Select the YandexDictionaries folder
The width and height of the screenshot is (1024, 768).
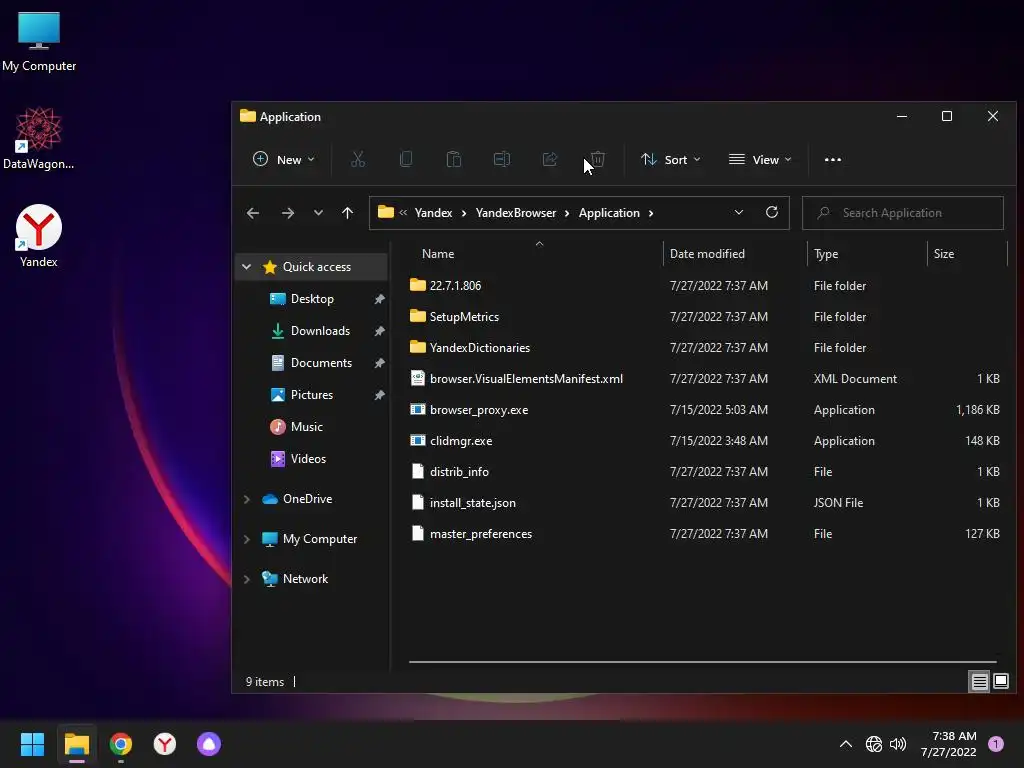pyautogui.click(x=705, y=347)
